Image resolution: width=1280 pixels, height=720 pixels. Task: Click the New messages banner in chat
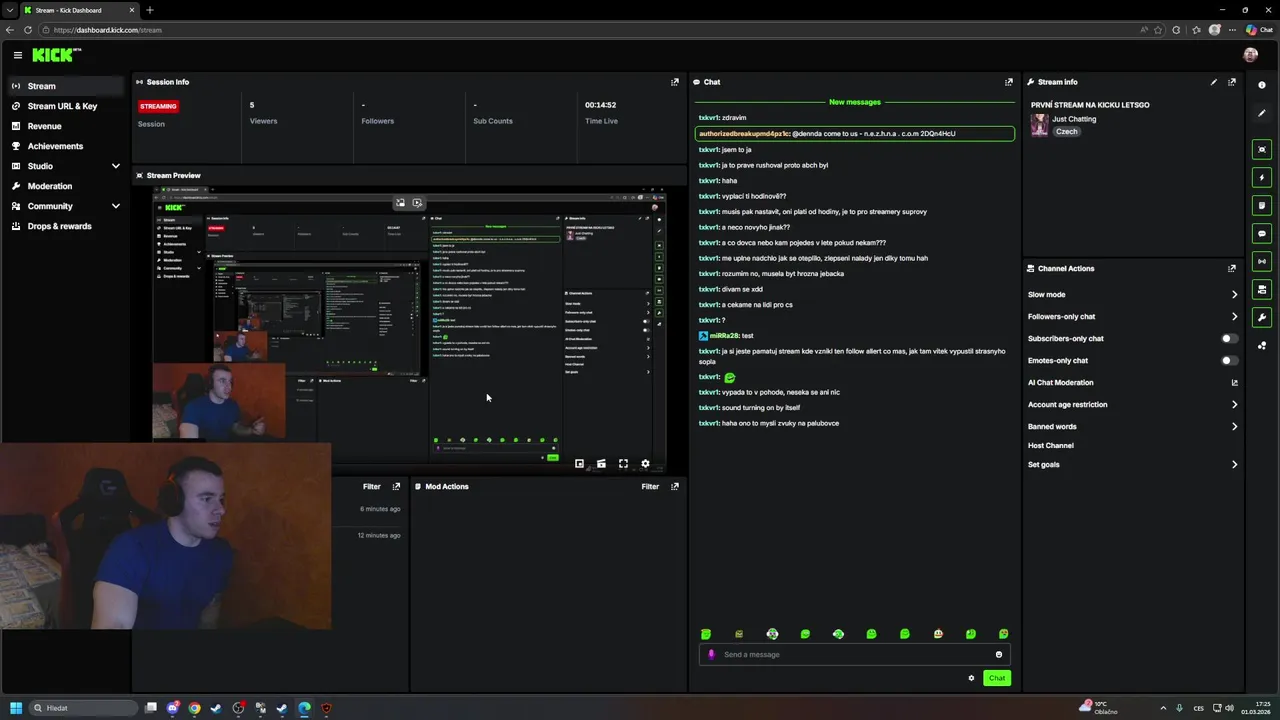pos(854,102)
